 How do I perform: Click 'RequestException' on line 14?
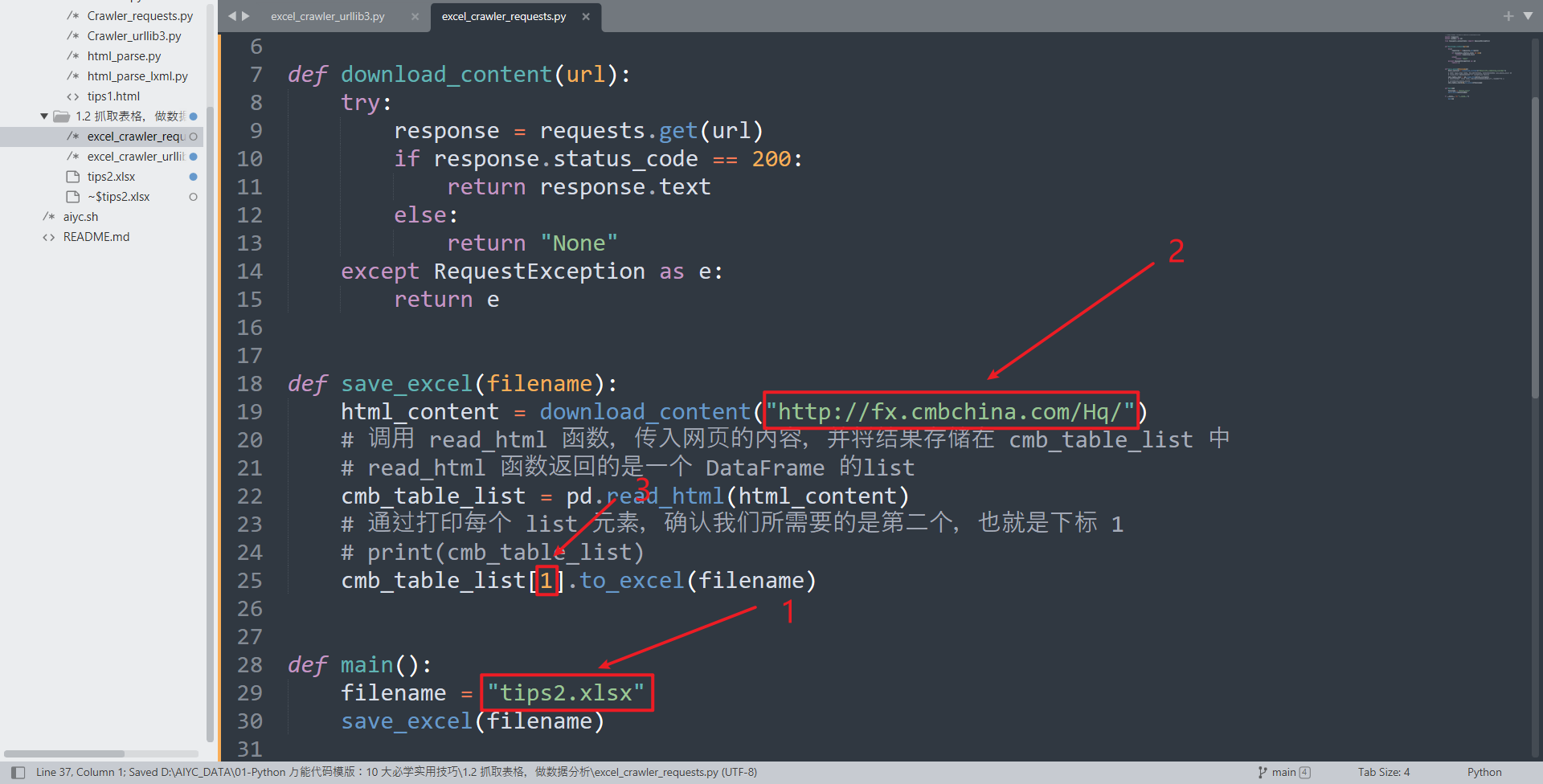click(x=539, y=272)
